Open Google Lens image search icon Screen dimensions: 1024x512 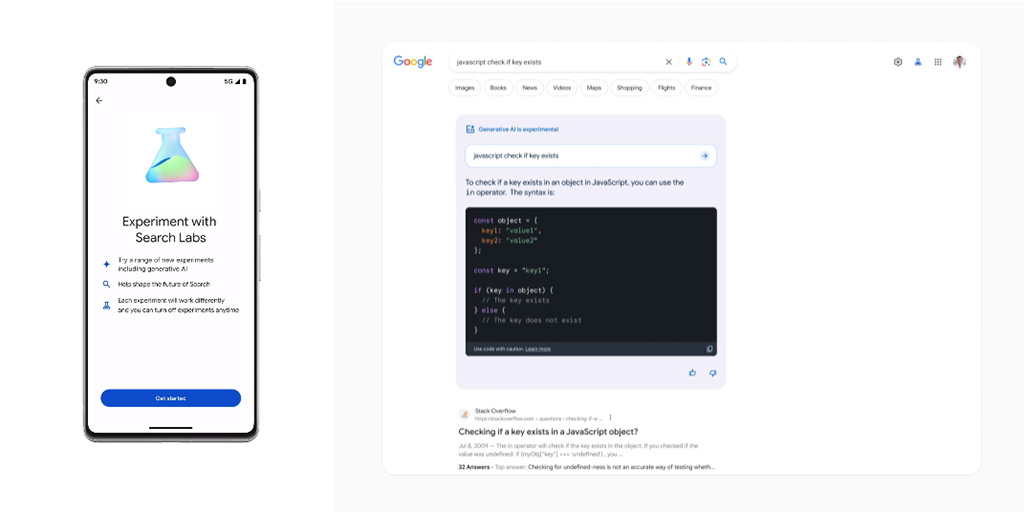click(706, 62)
